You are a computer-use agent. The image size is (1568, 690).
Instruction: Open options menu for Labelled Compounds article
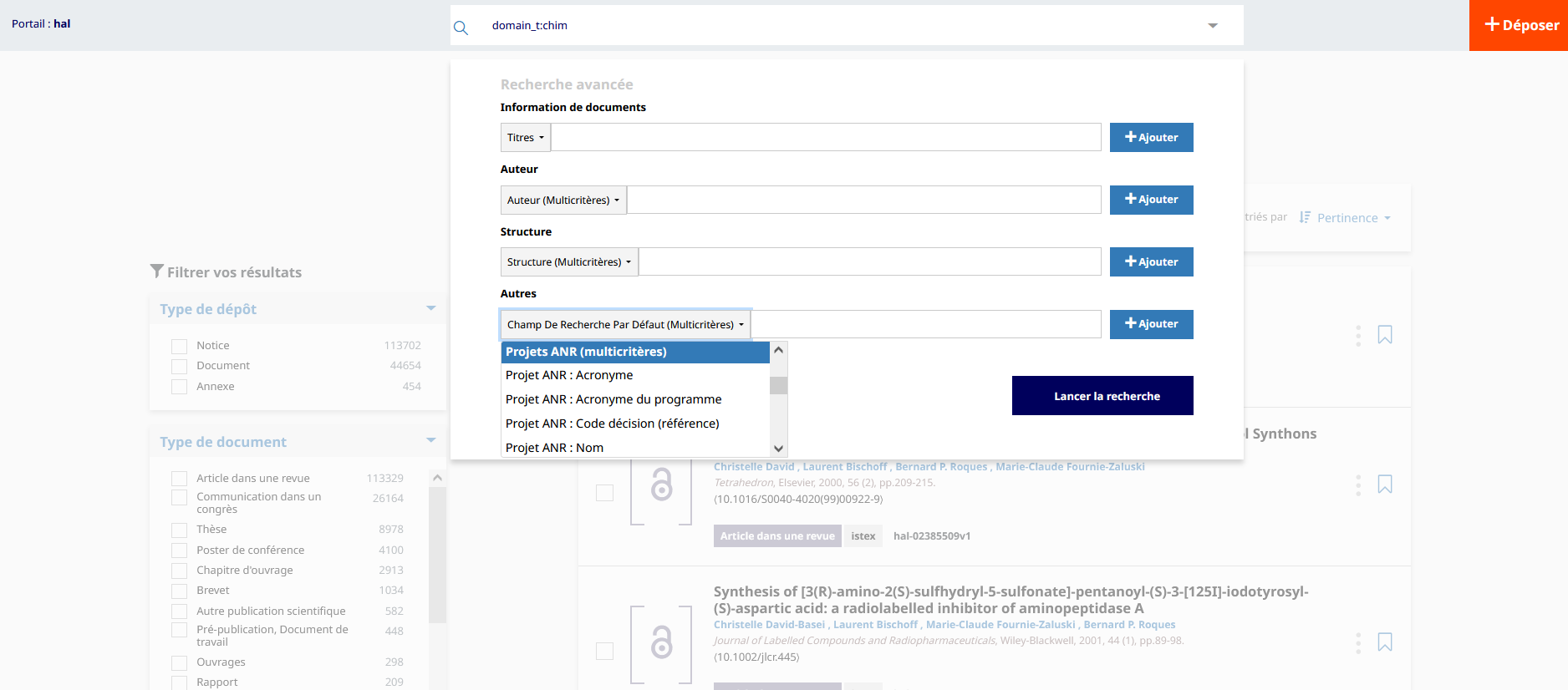point(1358,643)
